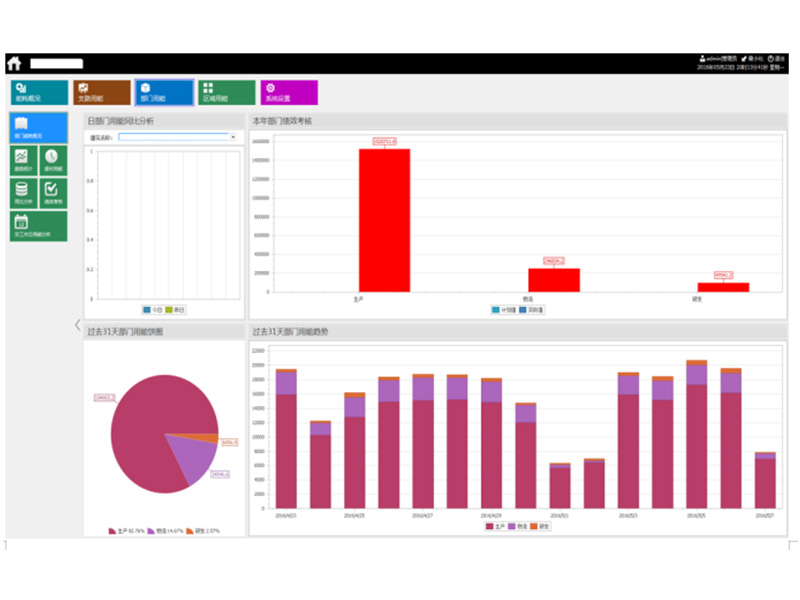Click the orange value label beside the pie
Viewport: 800px width, 600px height.
click(x=229, y=442)
